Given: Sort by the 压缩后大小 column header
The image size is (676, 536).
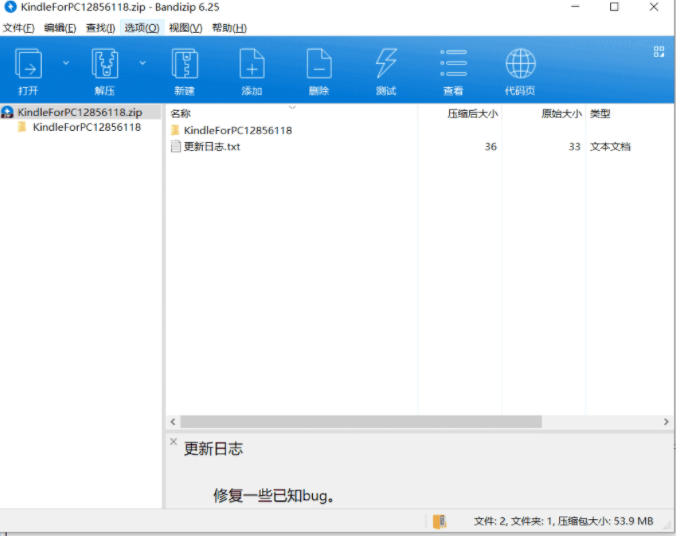Looking at the screenshot, I should tap(459, 113).
